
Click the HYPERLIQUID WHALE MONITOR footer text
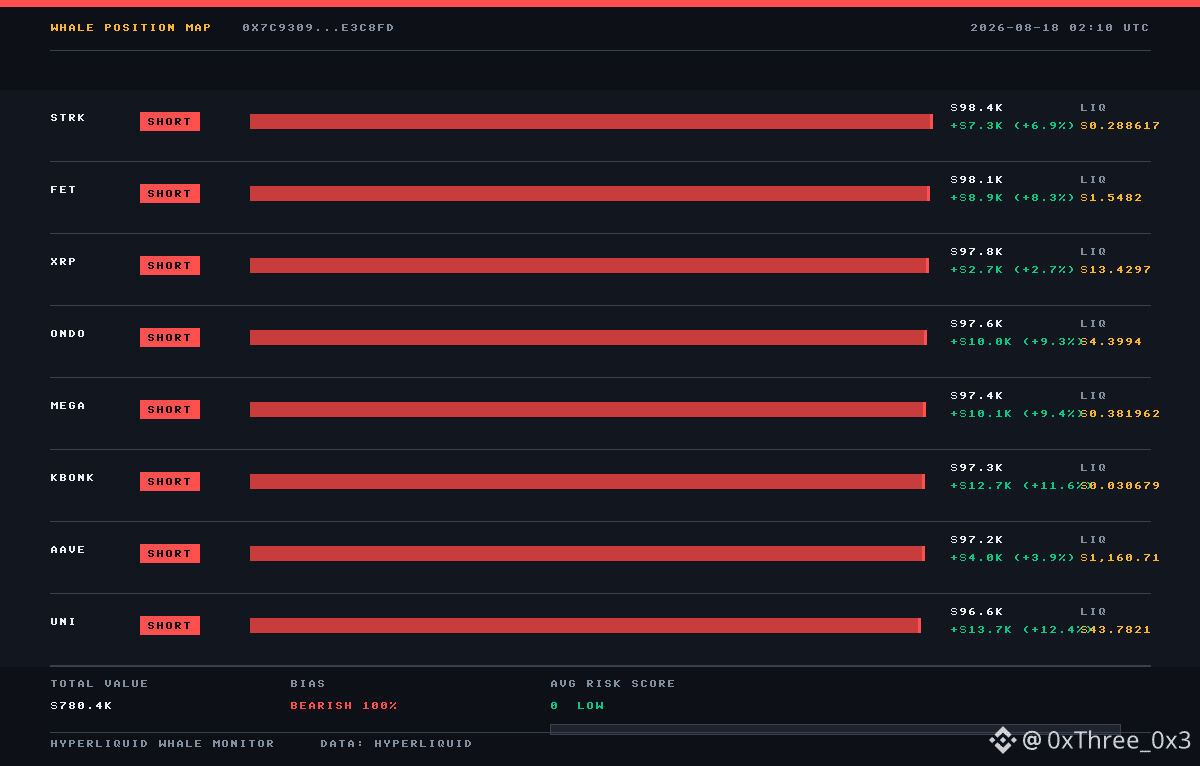click(162, 744)
